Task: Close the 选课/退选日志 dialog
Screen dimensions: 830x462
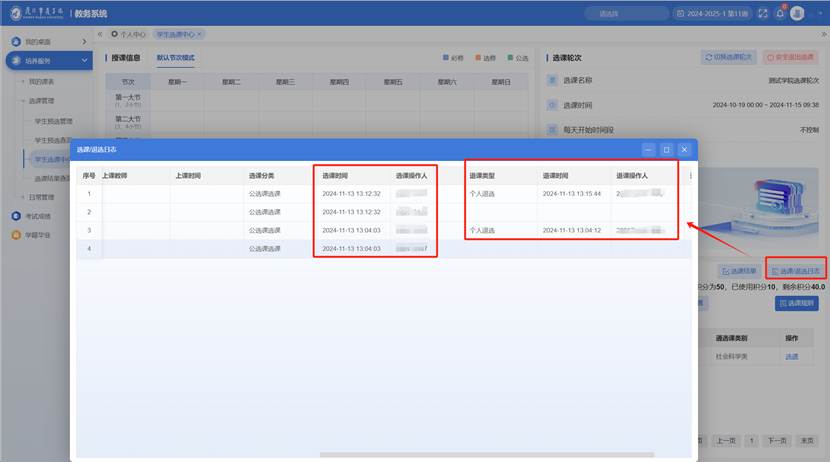Action: tap(684, 149)
